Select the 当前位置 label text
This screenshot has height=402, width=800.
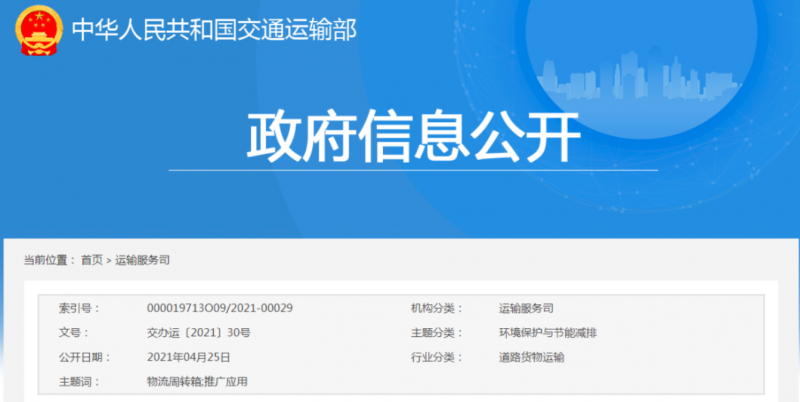(49, 260)
